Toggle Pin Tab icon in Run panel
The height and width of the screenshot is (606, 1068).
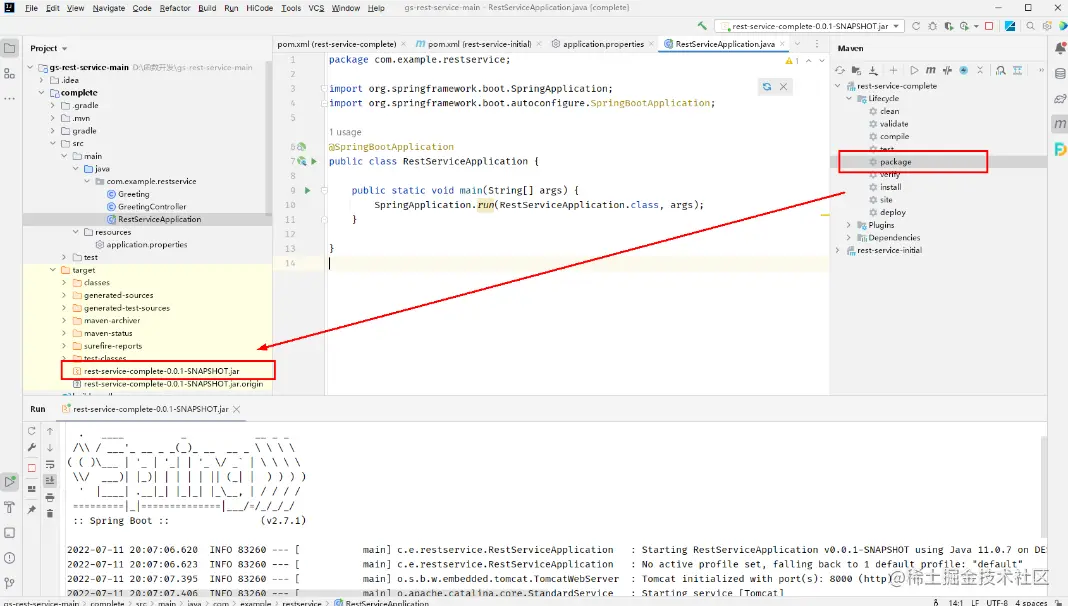(31, 509)
